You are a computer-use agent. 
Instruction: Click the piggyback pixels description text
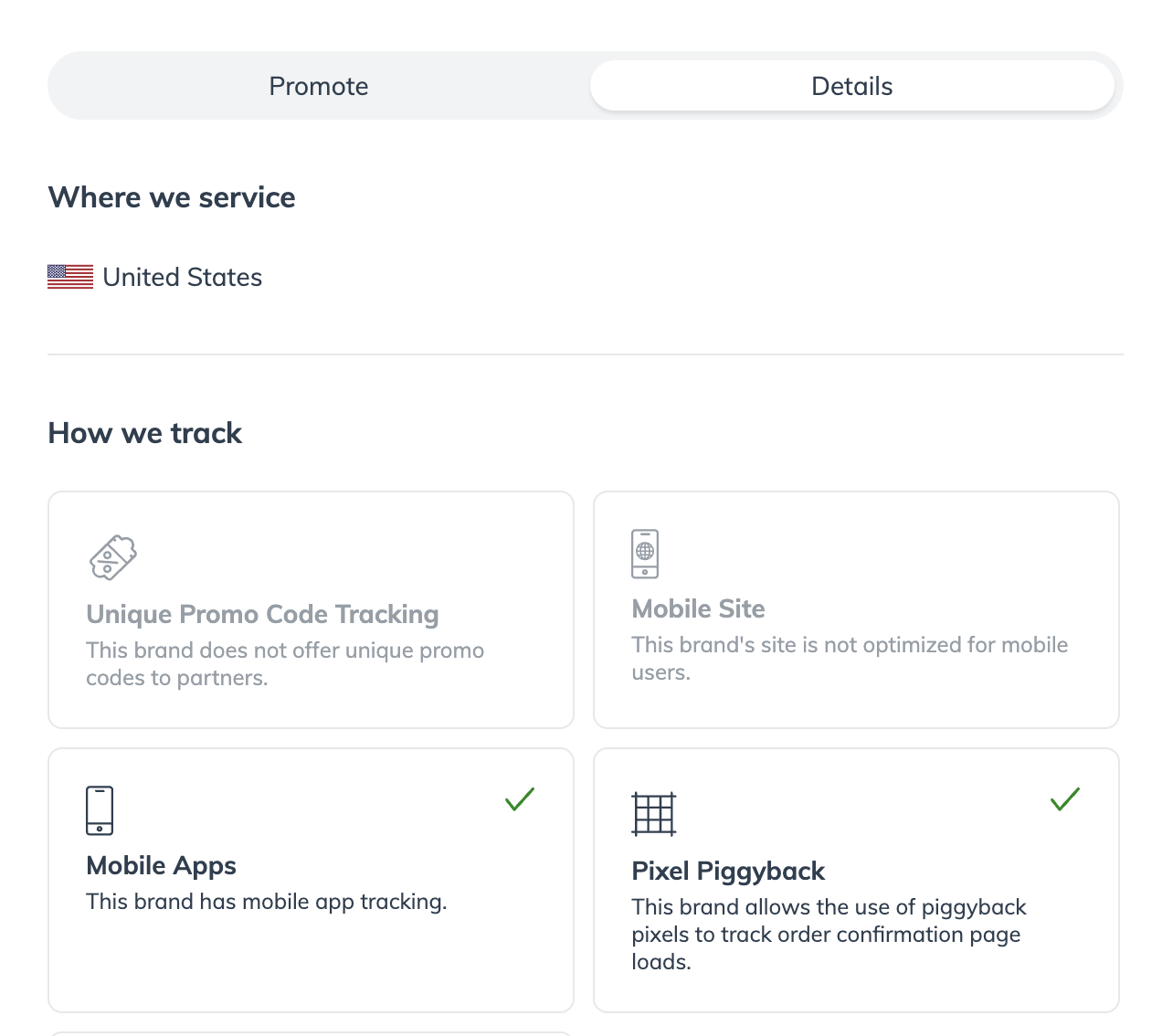pos(829,934)
